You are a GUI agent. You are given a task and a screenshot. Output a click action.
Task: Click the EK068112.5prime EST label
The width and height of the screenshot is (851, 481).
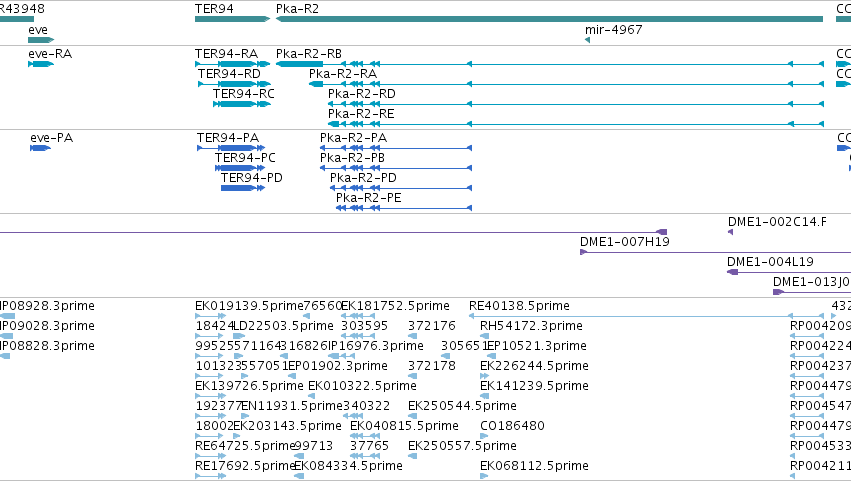point(534,466)
